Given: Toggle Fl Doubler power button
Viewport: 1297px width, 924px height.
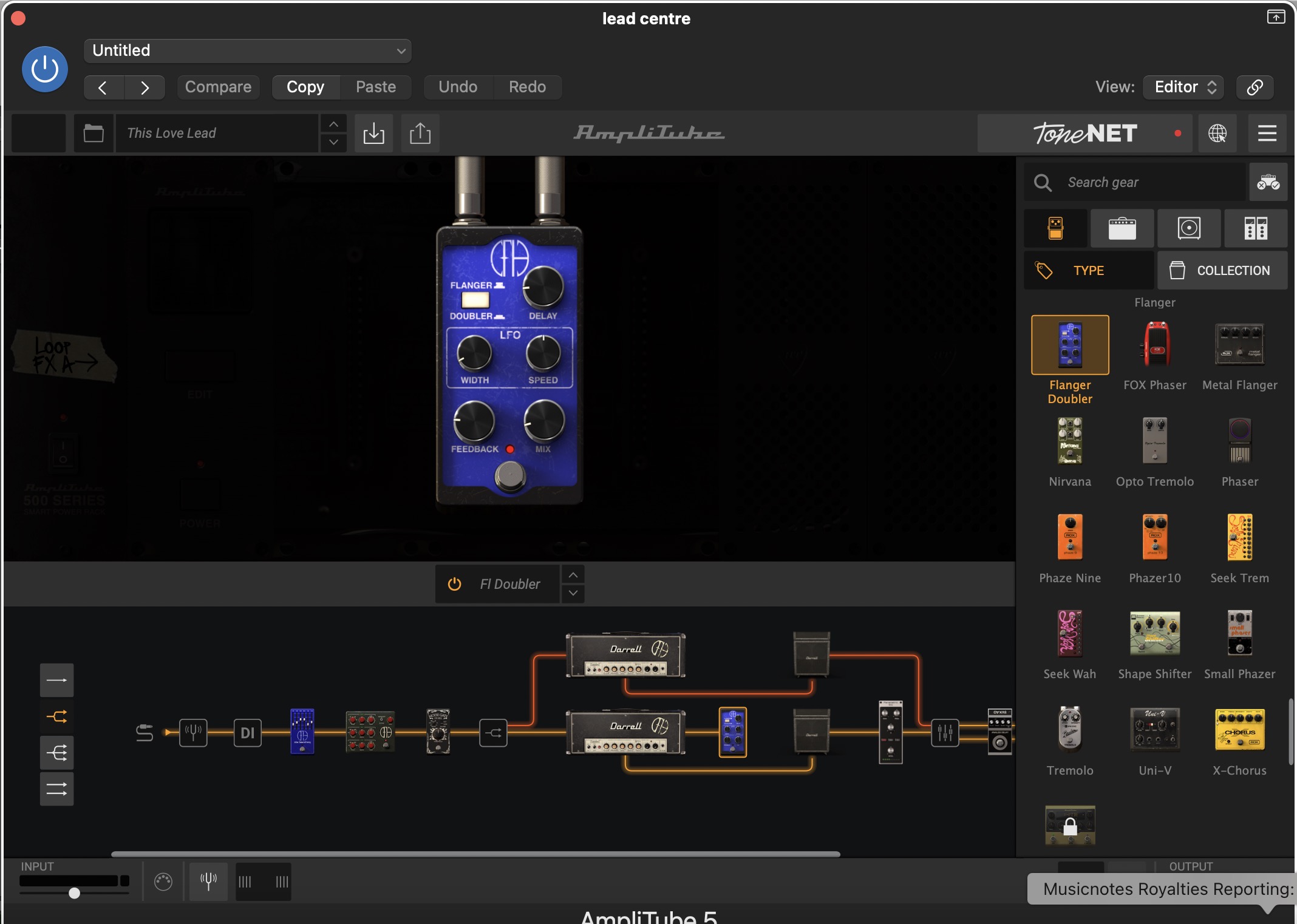Looking at the screenshot, I should [x=454, y=584].
